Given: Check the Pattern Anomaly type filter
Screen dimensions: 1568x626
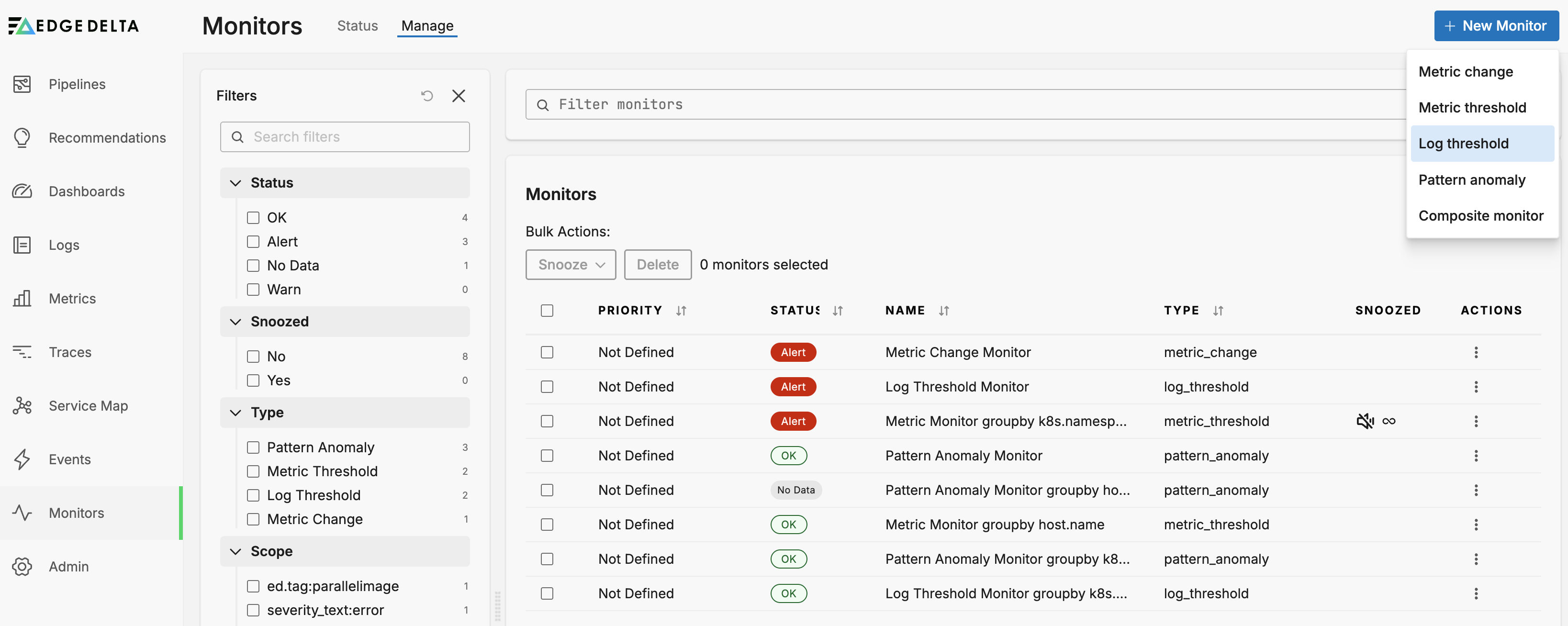Looking at the screenshot, I should (253, 447).
